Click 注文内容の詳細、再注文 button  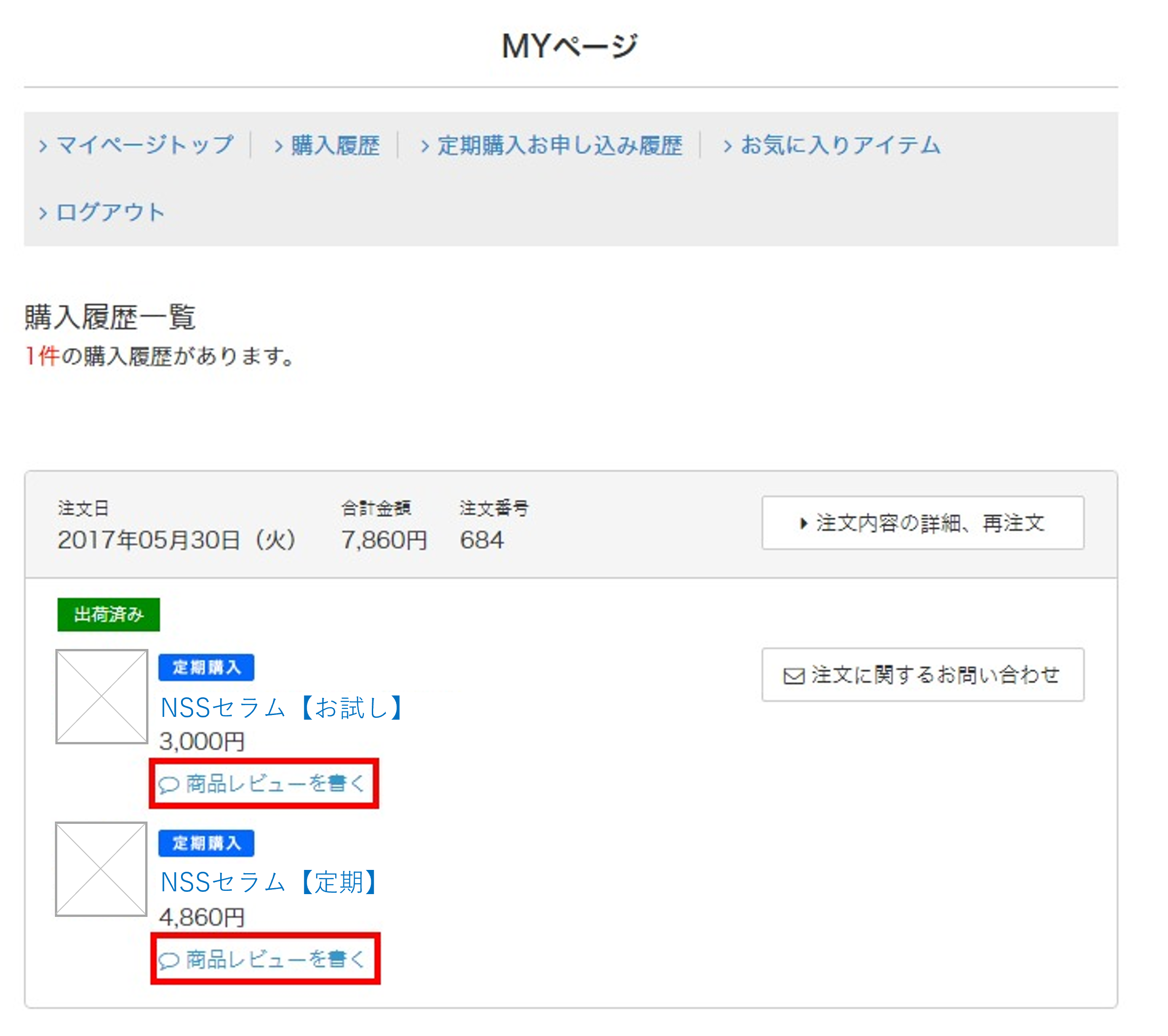click(x=922, y=523)
